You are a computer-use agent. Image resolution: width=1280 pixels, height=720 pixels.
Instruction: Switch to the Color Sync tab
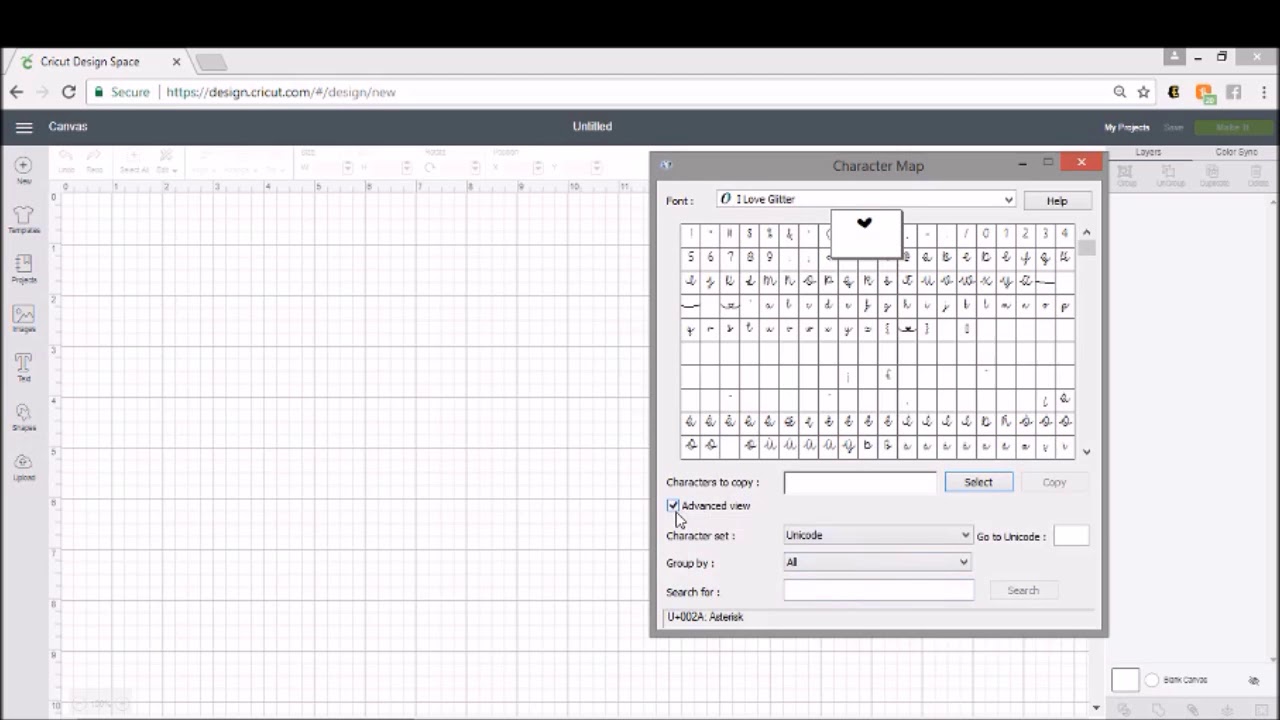click(1236, 152)
